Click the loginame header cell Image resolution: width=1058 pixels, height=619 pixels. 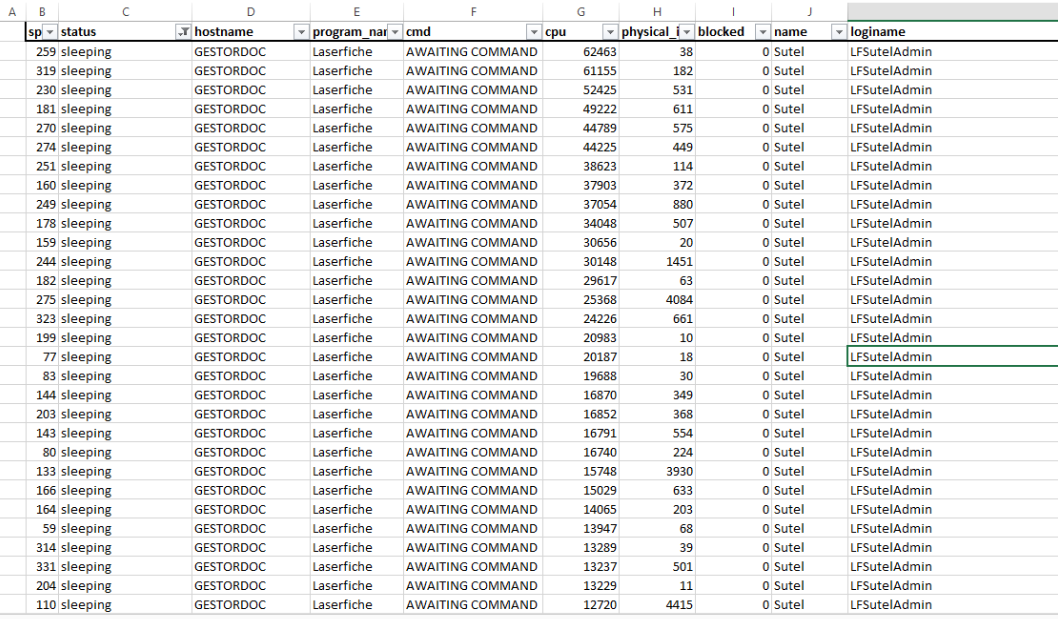click(x=953, y=32)
